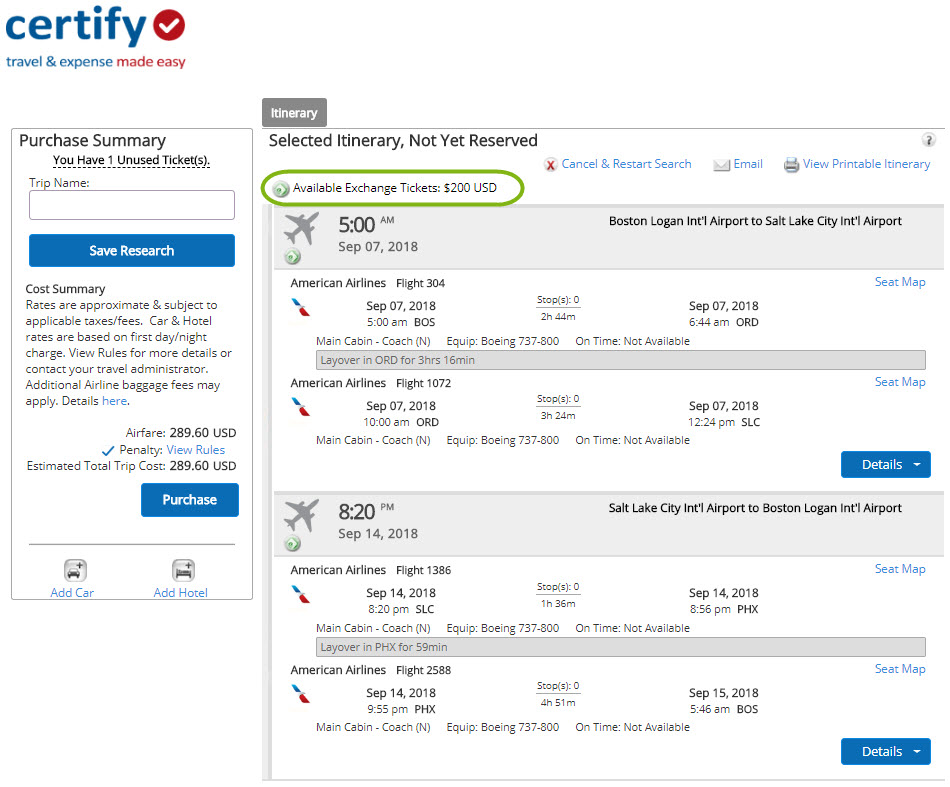Click the Add Hotel bed icon
This screenshot has width=950, height=787.
pyautogui.click(x=183, y=570)
